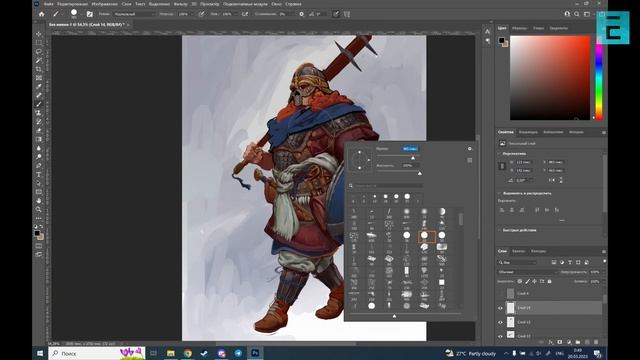The width and height of the screenshot is (640, 360).
Task: Click the options bar search icon
Action: (577, 14)
